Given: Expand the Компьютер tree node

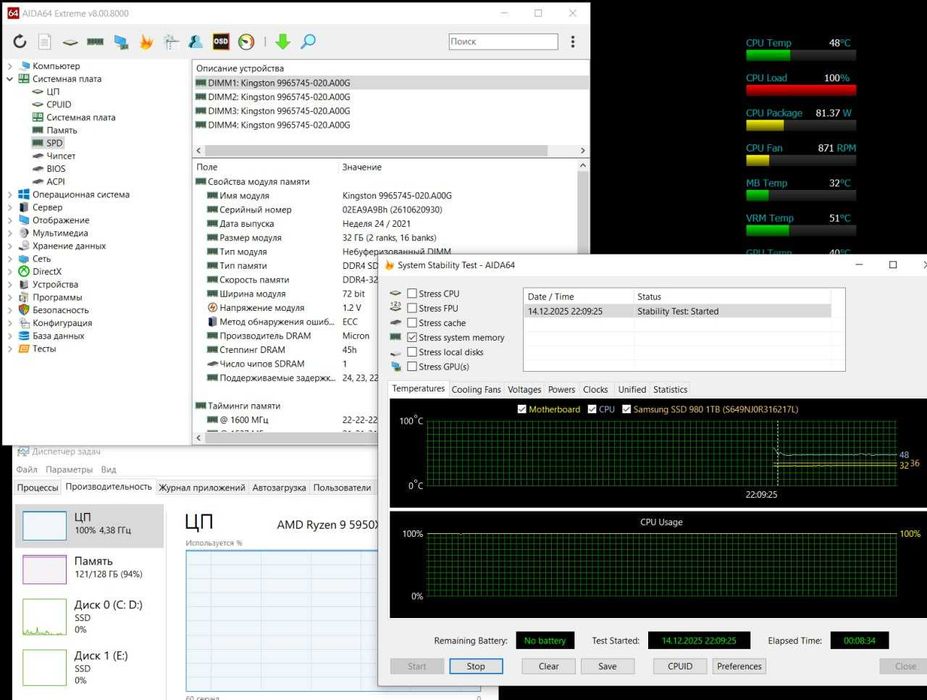Looking at the screenshot, I should click(10, 66).
